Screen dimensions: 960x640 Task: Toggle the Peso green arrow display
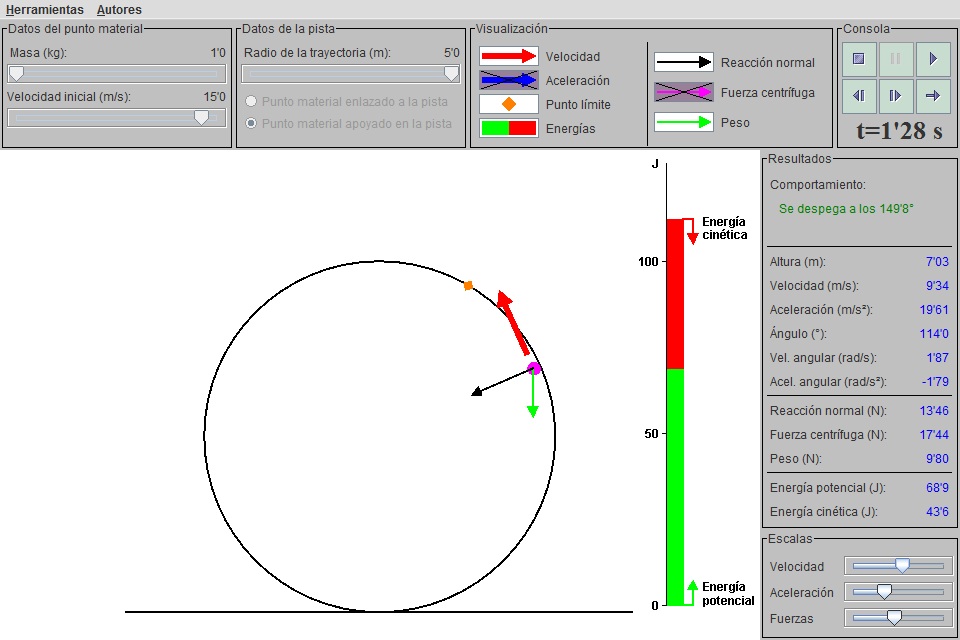pos(684,122)
